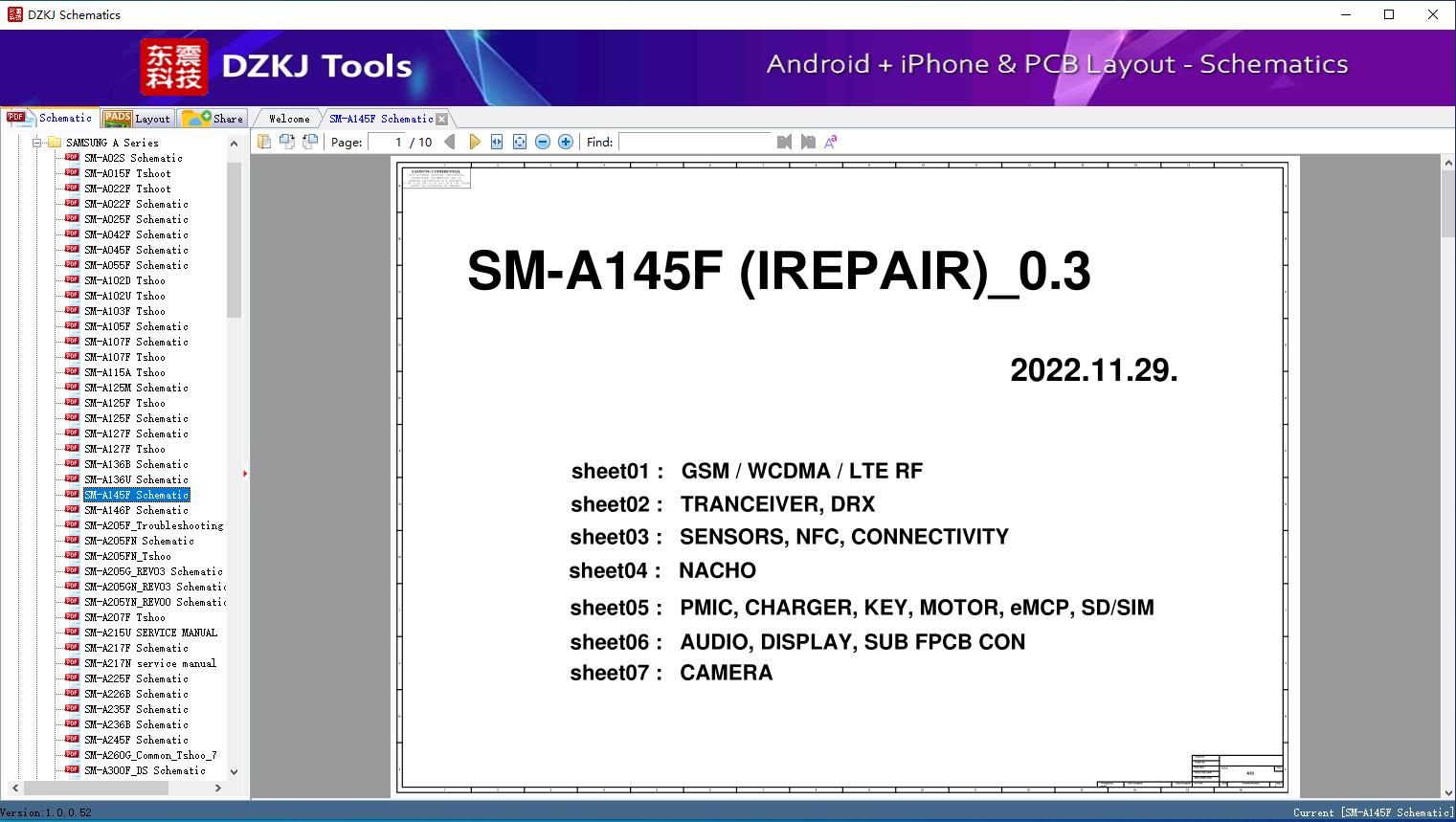The image size is (1456, 822).
Task: Open SM-A125F Tshoo entry
Action: pyautogui.click(x=124, y=403)
